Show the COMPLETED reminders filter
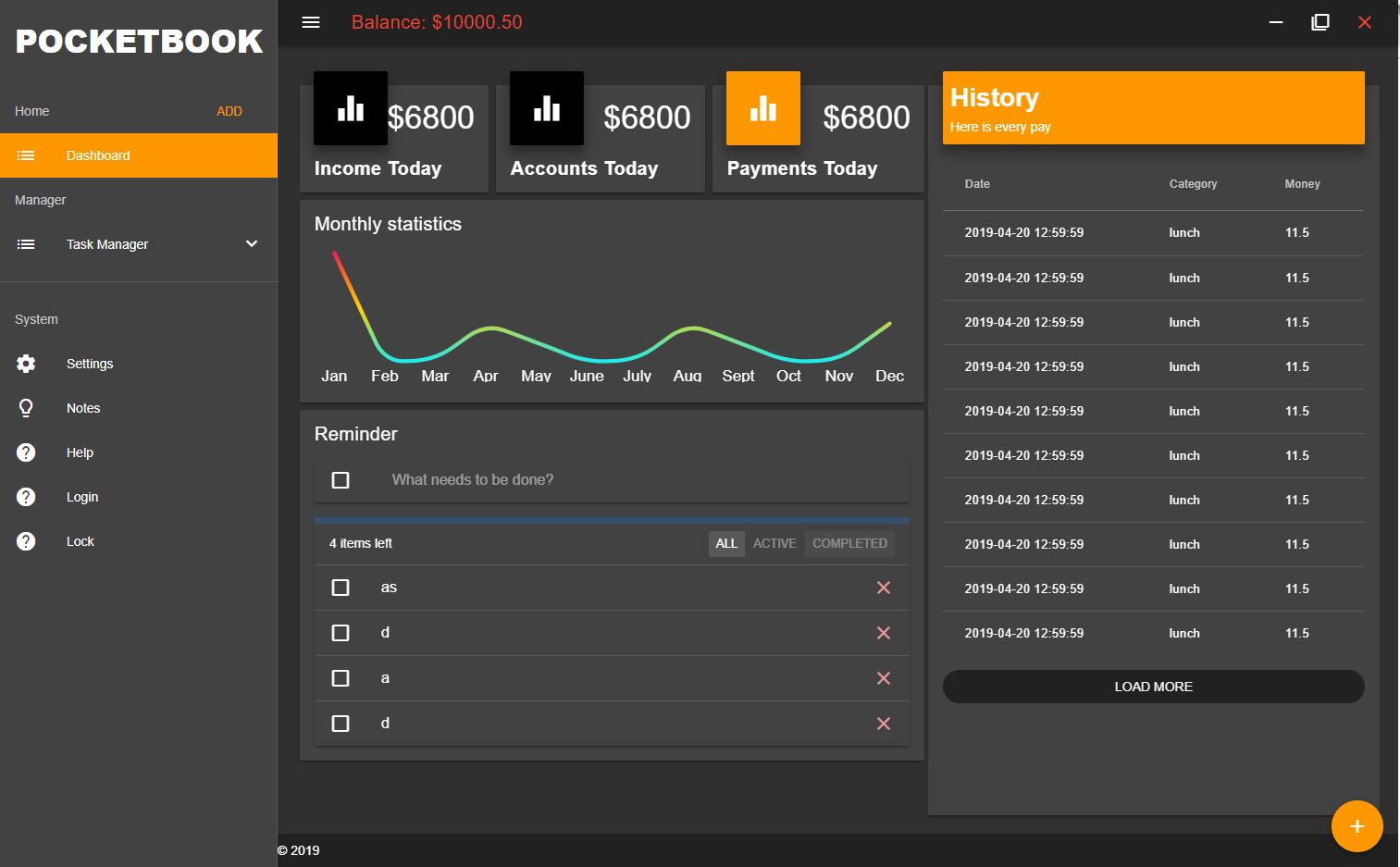This screenshot has height=867, width=1400. pyautogui.click(x=849, y=543)
